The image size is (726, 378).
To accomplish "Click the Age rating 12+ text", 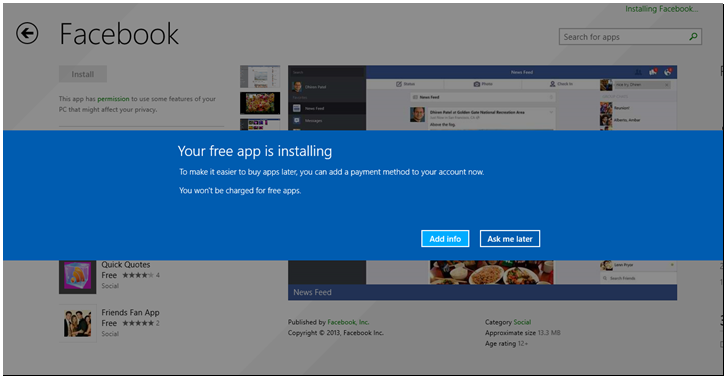I will point(506,344).
